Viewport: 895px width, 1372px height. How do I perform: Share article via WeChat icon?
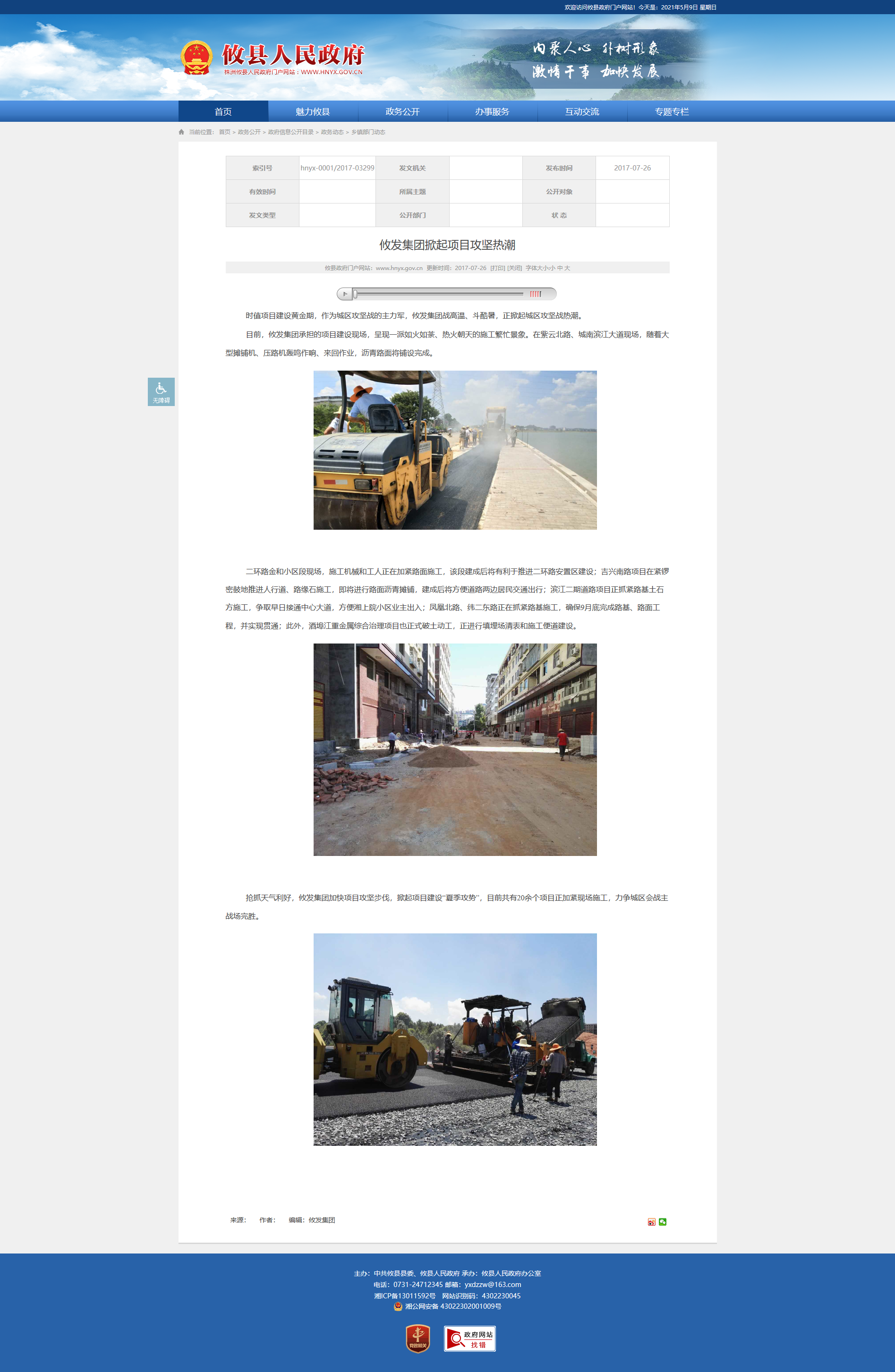pos(663,1221)
